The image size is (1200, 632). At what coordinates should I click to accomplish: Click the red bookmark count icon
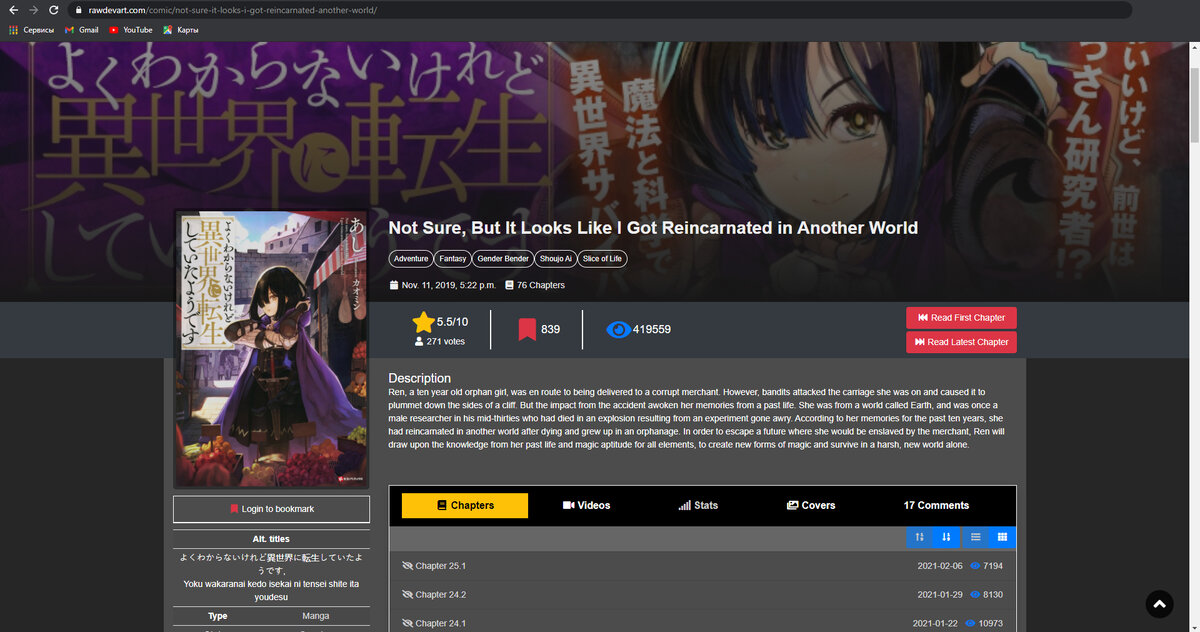[527, 329]
